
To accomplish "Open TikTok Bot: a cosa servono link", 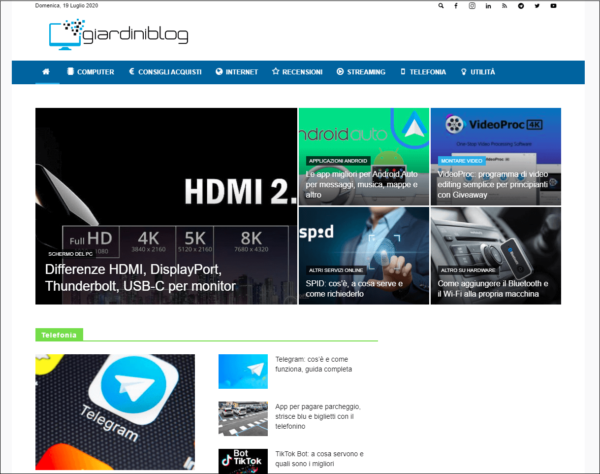I will click(x=319, y=459).
